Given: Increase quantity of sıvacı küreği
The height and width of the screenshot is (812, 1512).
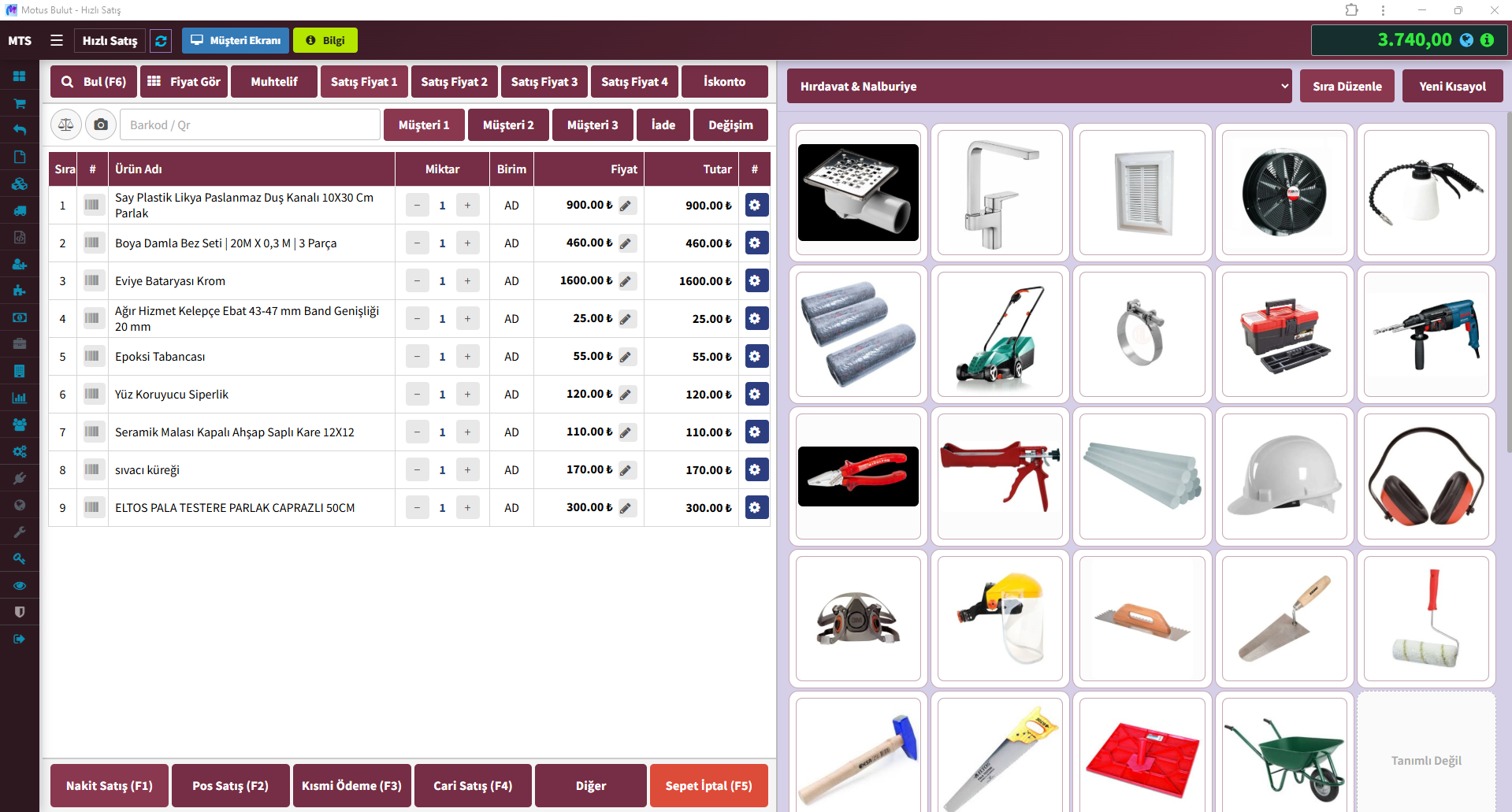Looking at the screenshot, I should (467, 470).
